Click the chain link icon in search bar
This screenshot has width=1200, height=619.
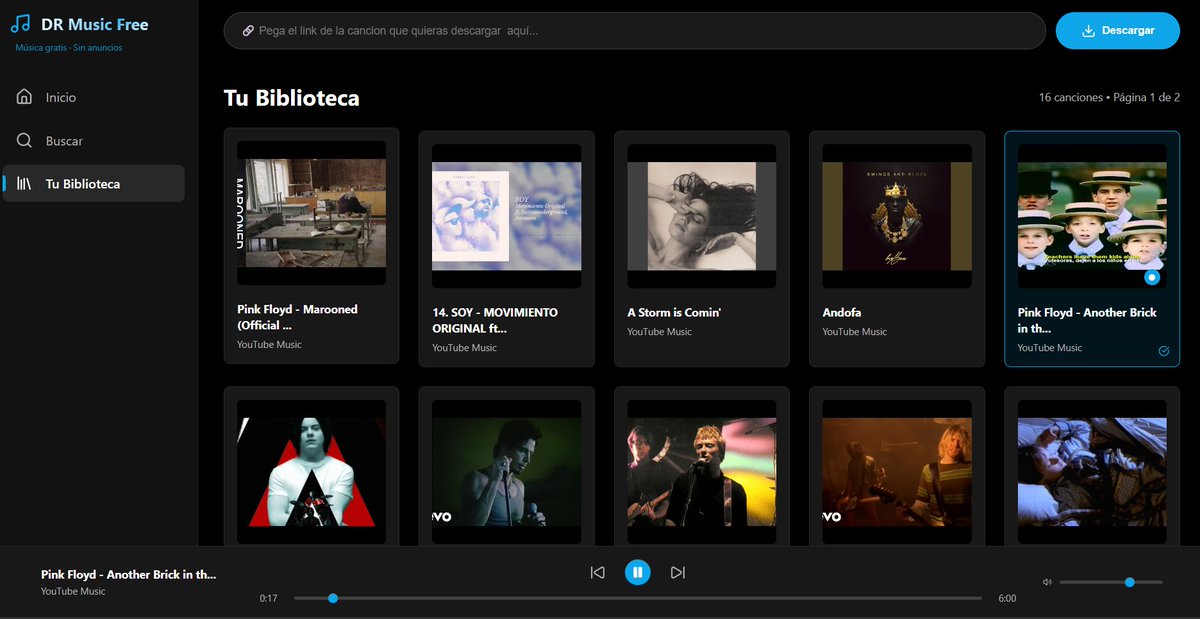(x=248, y=31)
